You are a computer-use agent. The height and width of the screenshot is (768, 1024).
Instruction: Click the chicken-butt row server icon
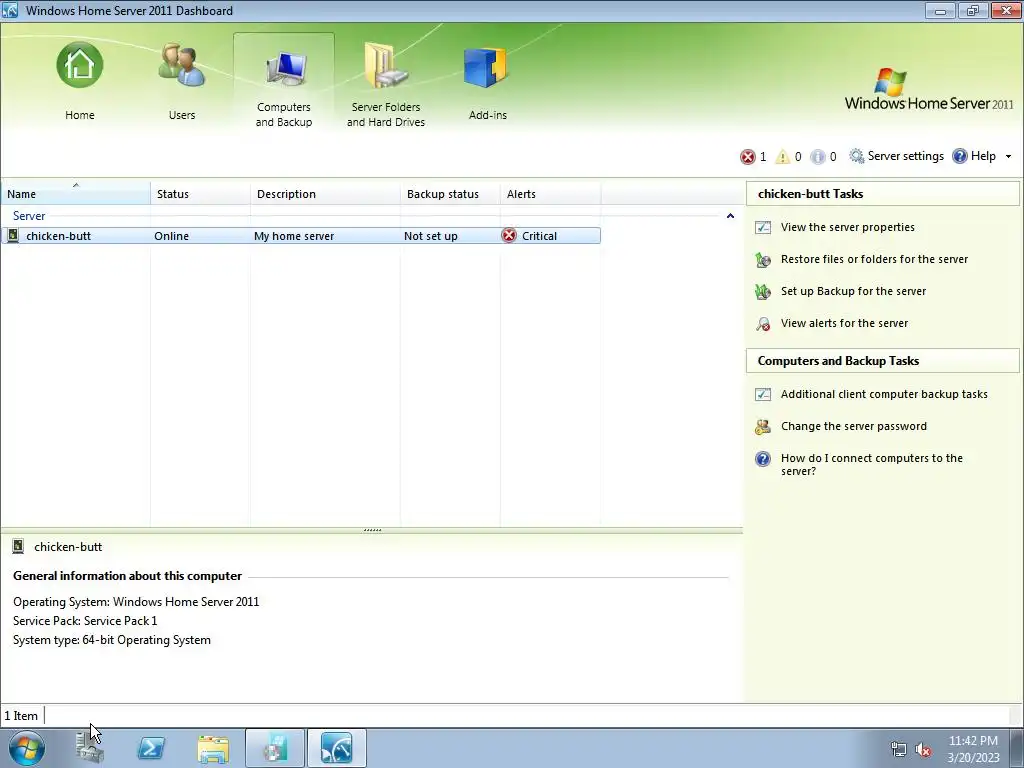point(13,236)
